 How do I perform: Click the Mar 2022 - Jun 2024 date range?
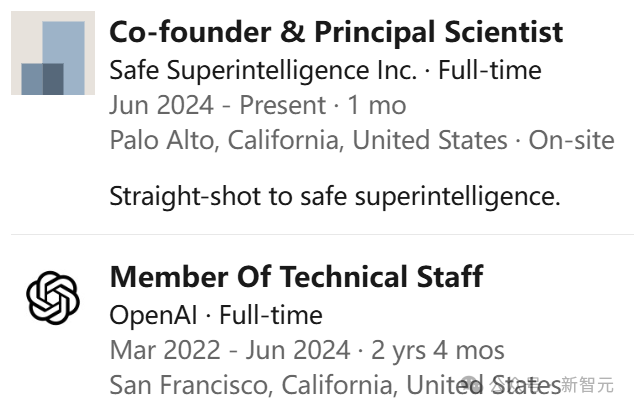click(230, 350)
